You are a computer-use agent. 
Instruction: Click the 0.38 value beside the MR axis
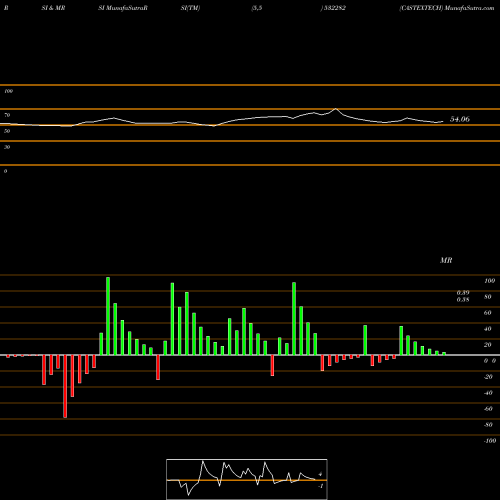463,300
